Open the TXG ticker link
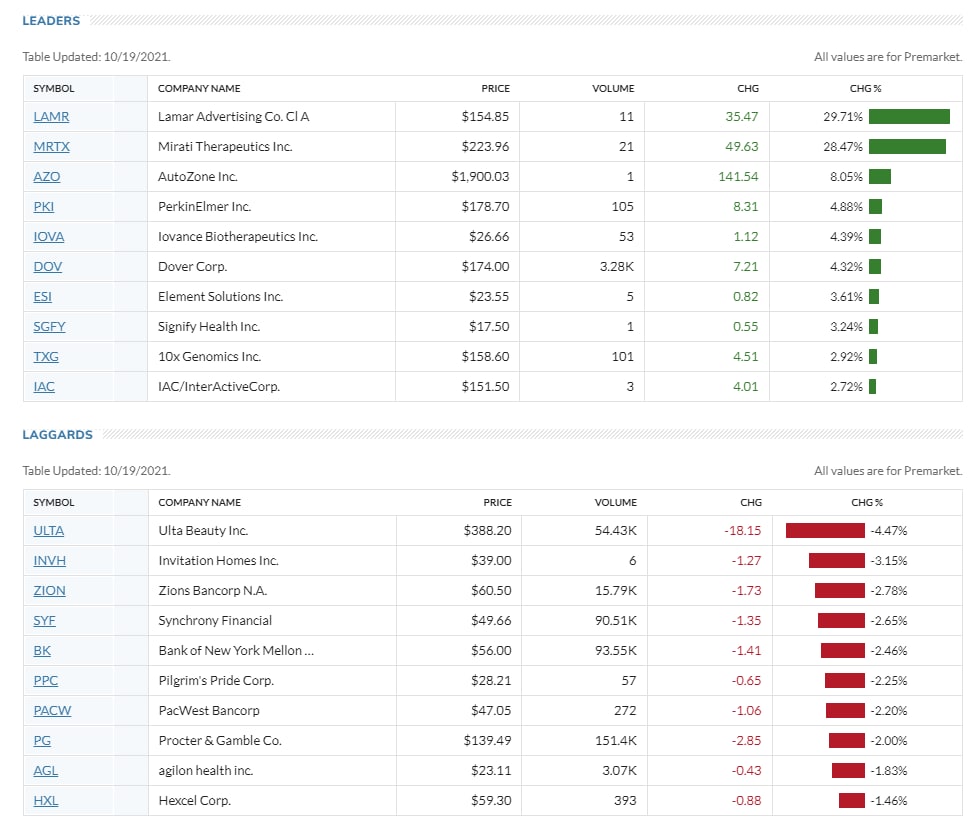Image resolution: width=976 pixels, height=831 pixels. tap(46, 356)
